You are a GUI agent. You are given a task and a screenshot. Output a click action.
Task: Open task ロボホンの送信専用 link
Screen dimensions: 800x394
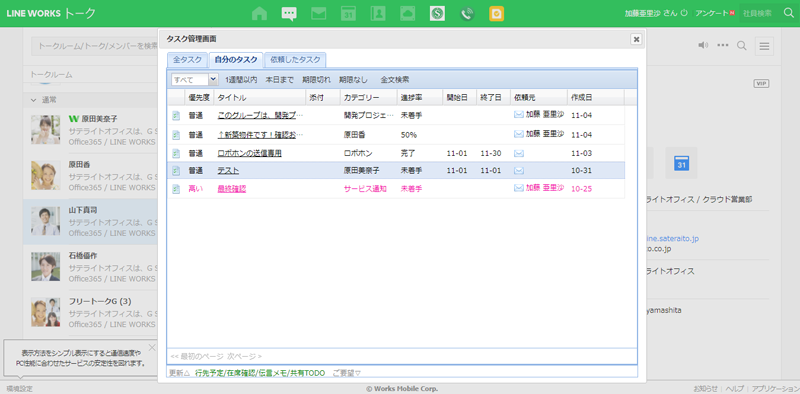point(249,153)
